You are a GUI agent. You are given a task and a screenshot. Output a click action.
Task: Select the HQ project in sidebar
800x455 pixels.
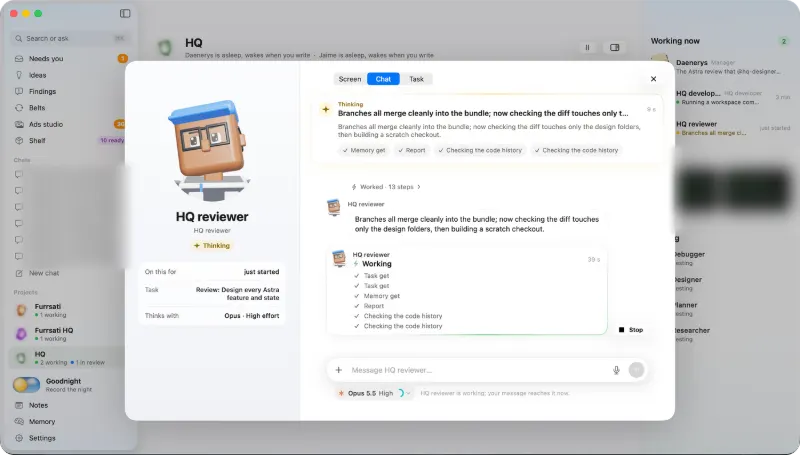click(66, 358)
